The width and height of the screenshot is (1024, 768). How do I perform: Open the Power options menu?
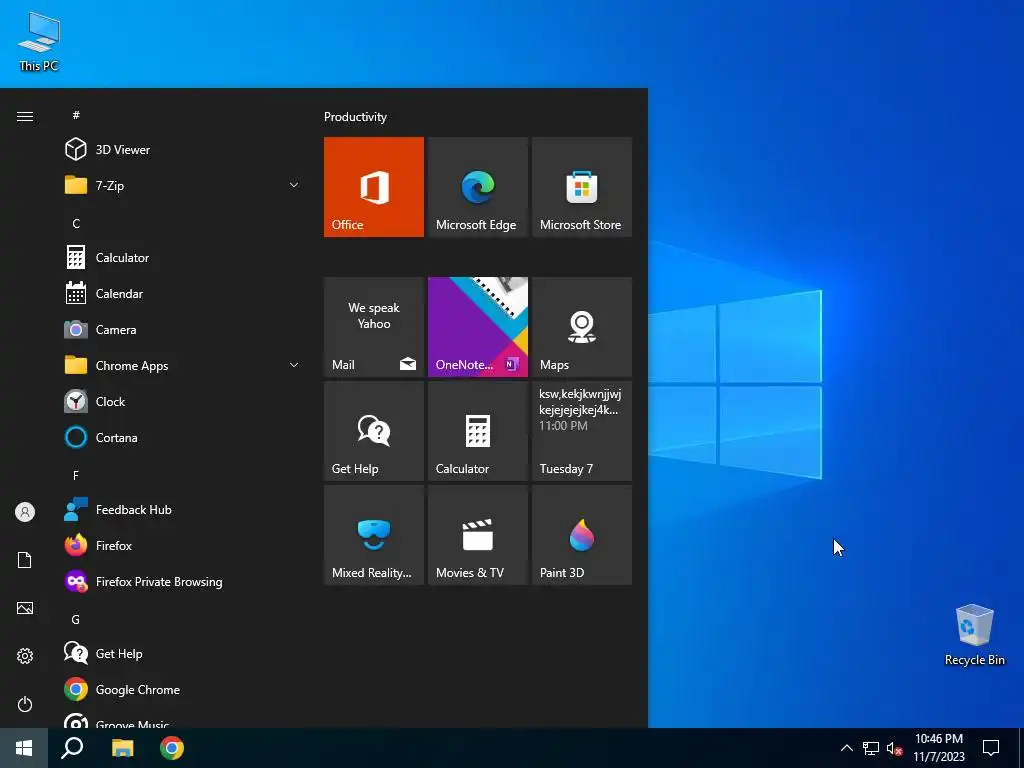[25, 704]
